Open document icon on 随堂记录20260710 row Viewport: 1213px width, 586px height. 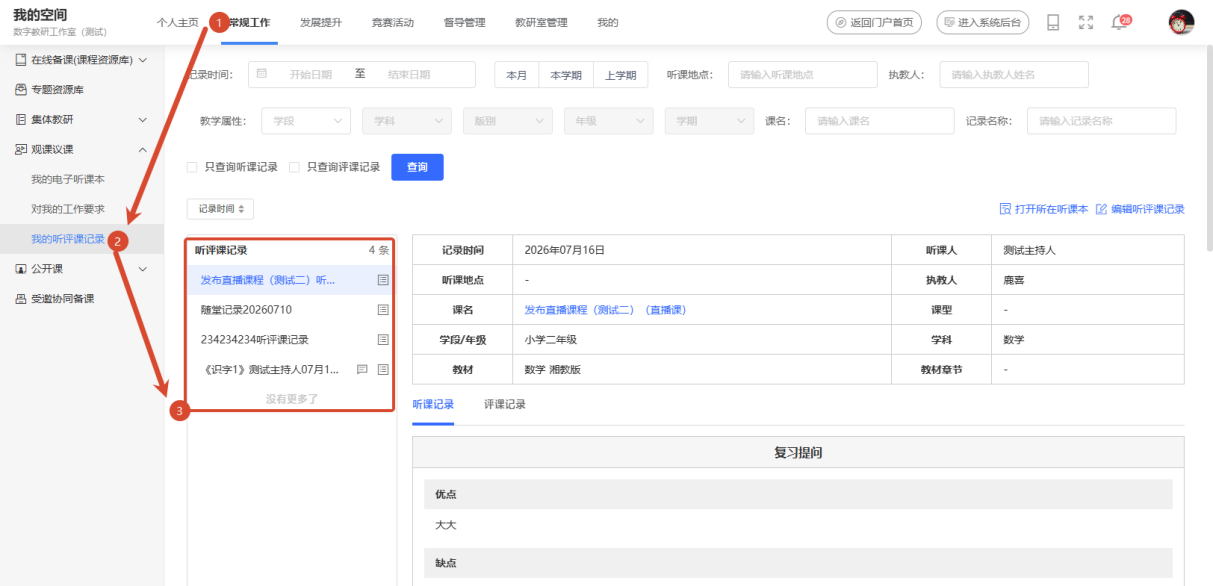point(383,310)
